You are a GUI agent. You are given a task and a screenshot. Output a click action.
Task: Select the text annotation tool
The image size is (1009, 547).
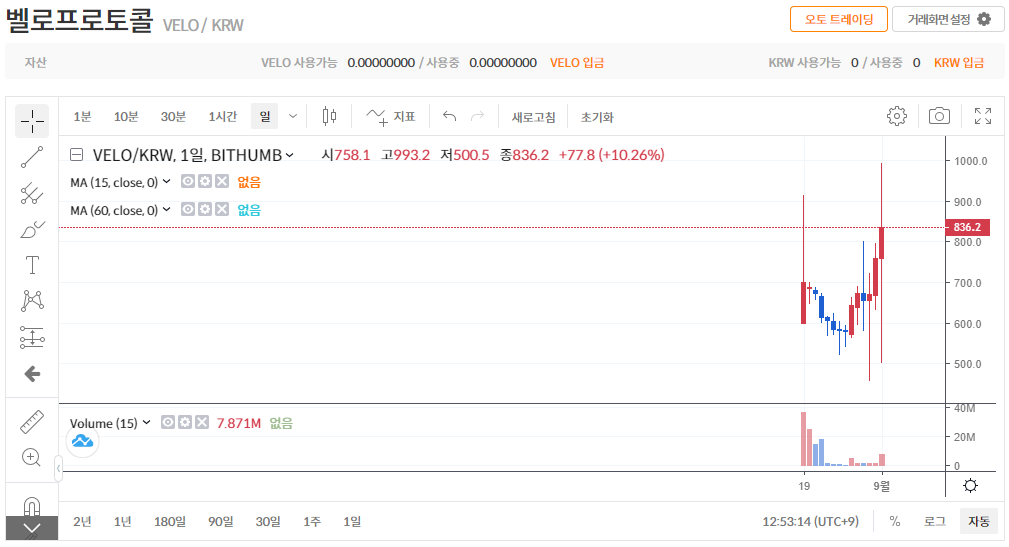tap(32, 265)
